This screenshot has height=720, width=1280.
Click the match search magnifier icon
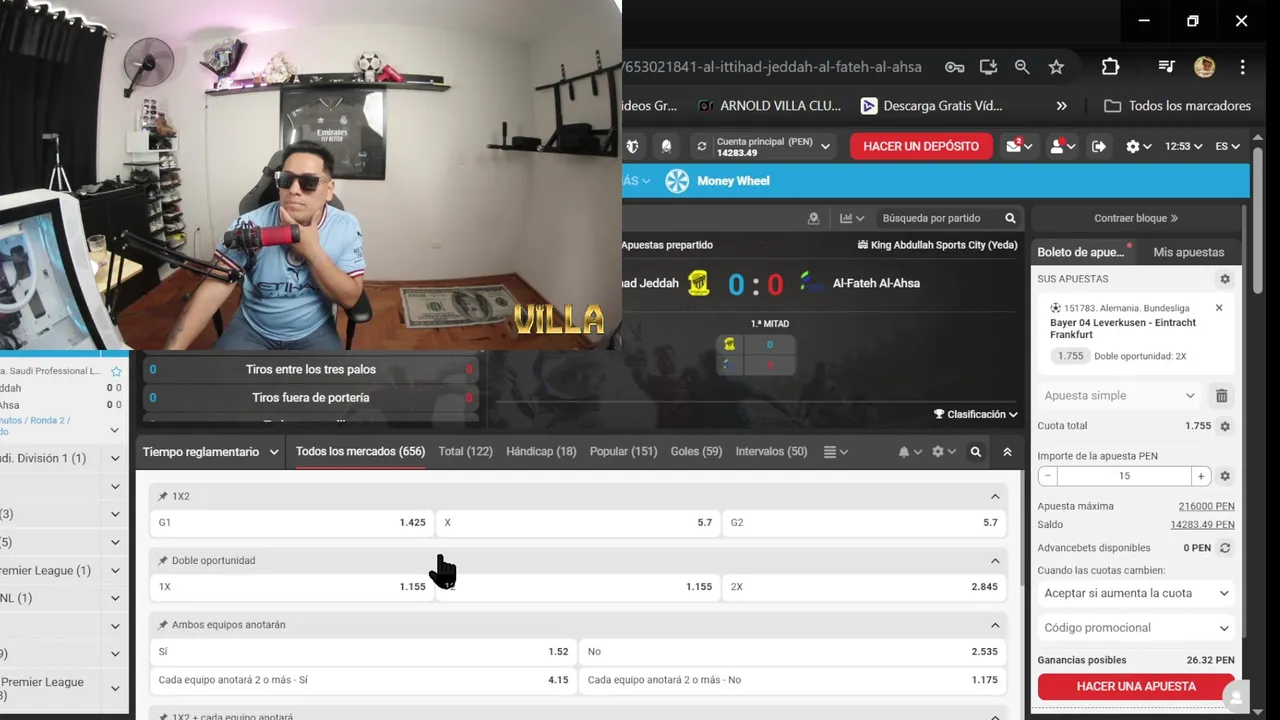point(1010,218)
